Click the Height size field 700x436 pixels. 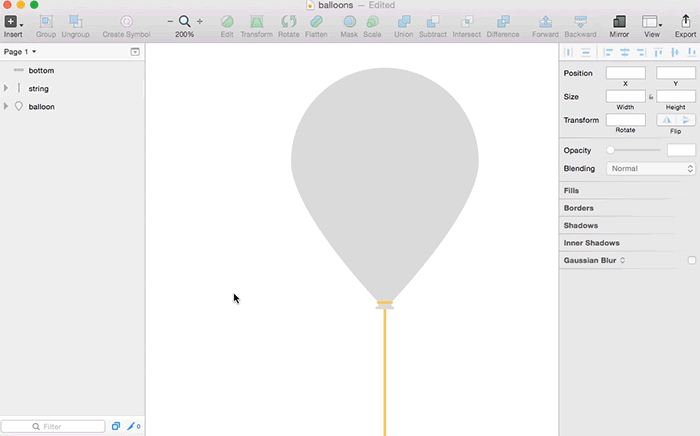[675, 96]
